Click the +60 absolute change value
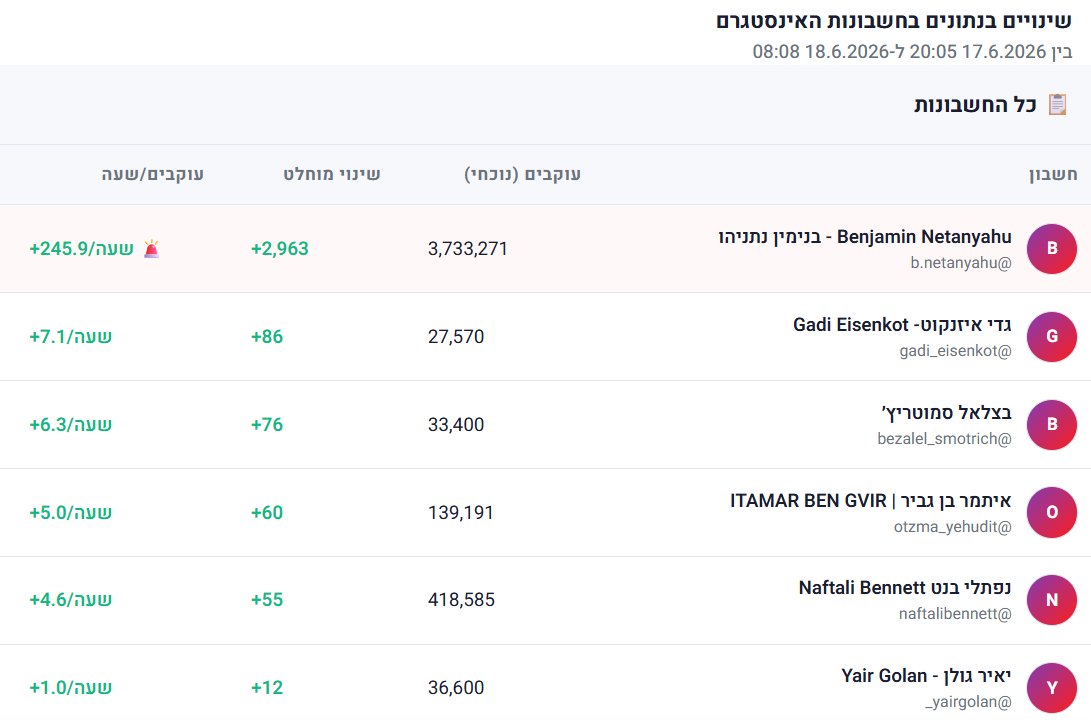 [267, 513]
